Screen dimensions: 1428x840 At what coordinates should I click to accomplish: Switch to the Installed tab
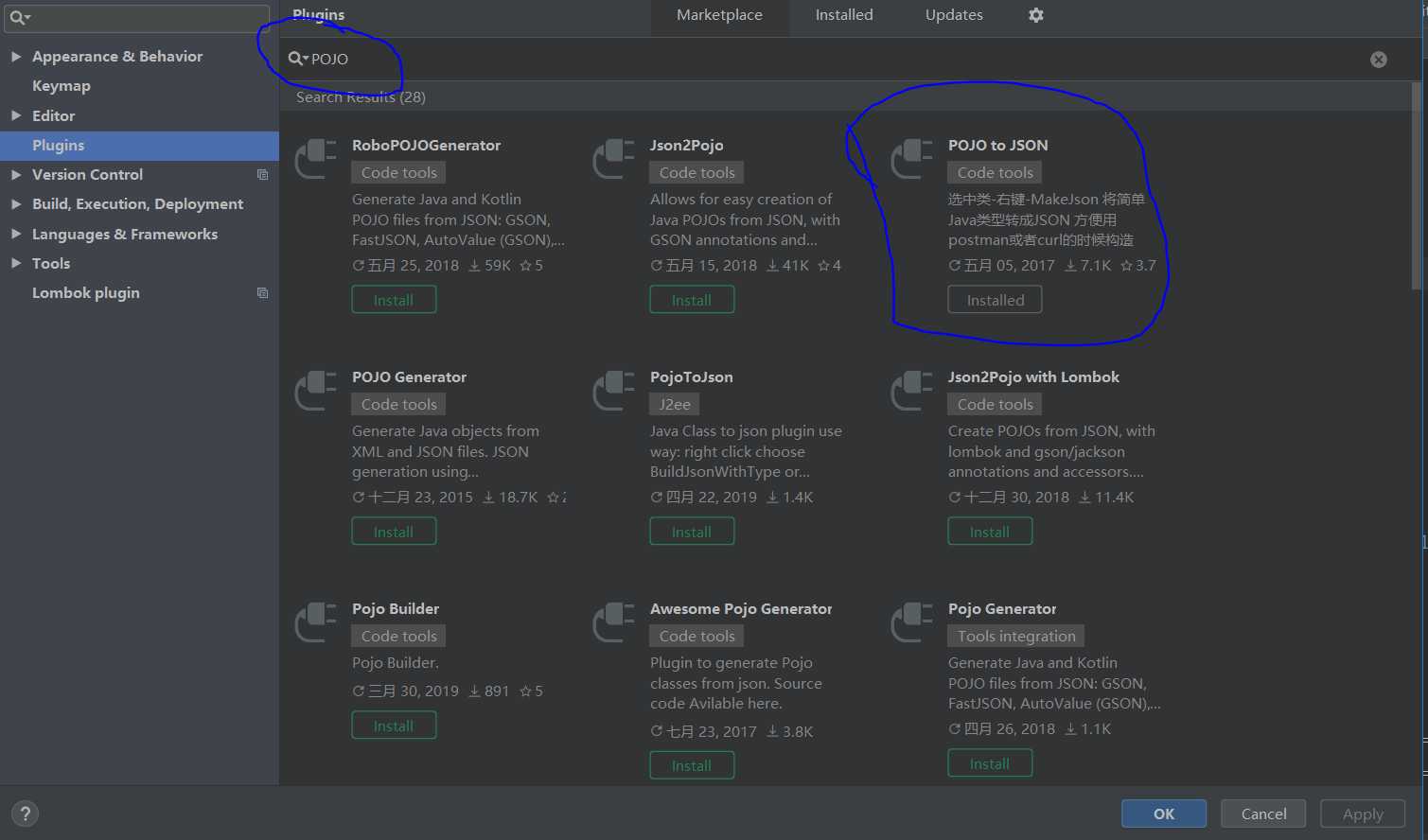tap(844, 15)
